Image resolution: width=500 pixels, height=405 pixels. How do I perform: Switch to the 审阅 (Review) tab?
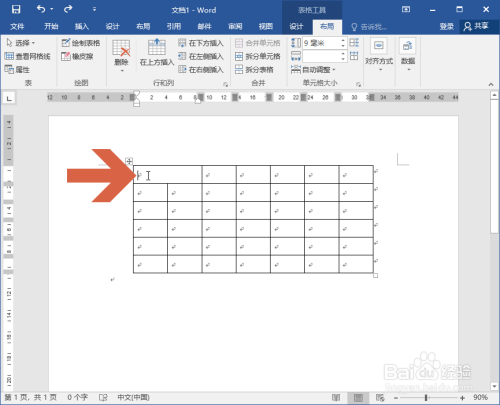235,26
